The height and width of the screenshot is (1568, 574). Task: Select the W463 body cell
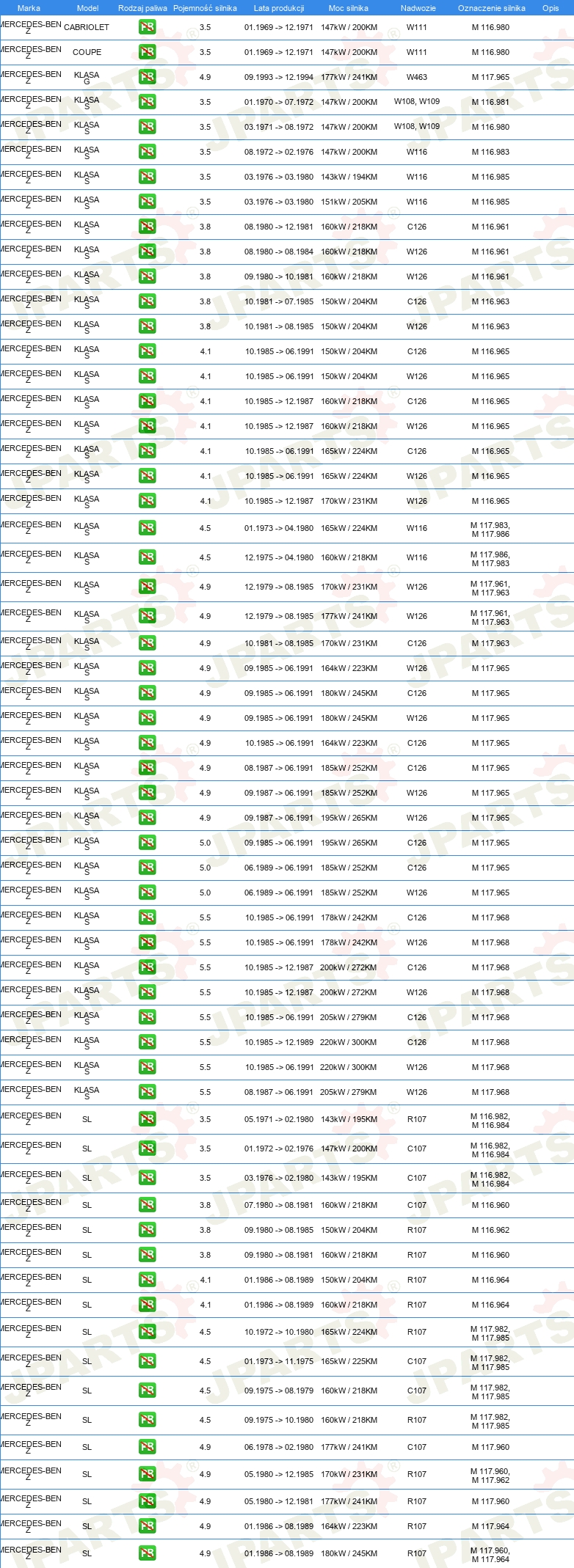click(x=417, y=77)
